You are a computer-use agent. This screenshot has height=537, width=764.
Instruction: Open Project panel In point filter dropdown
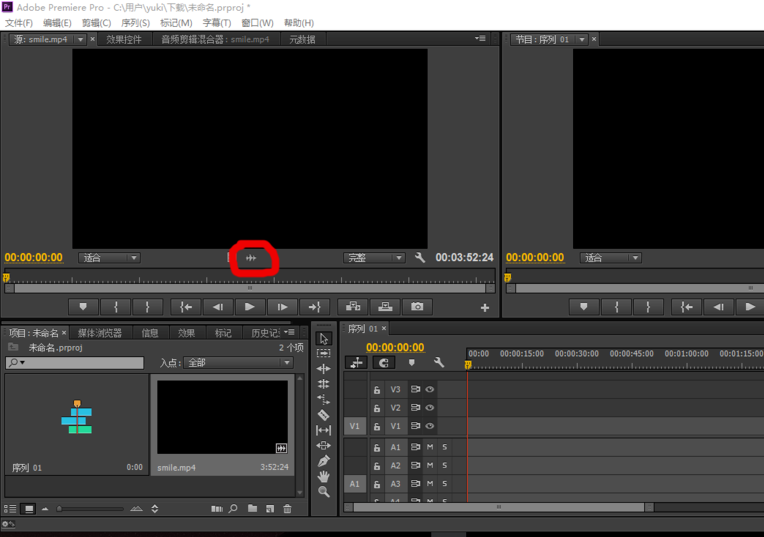[238, 363]
